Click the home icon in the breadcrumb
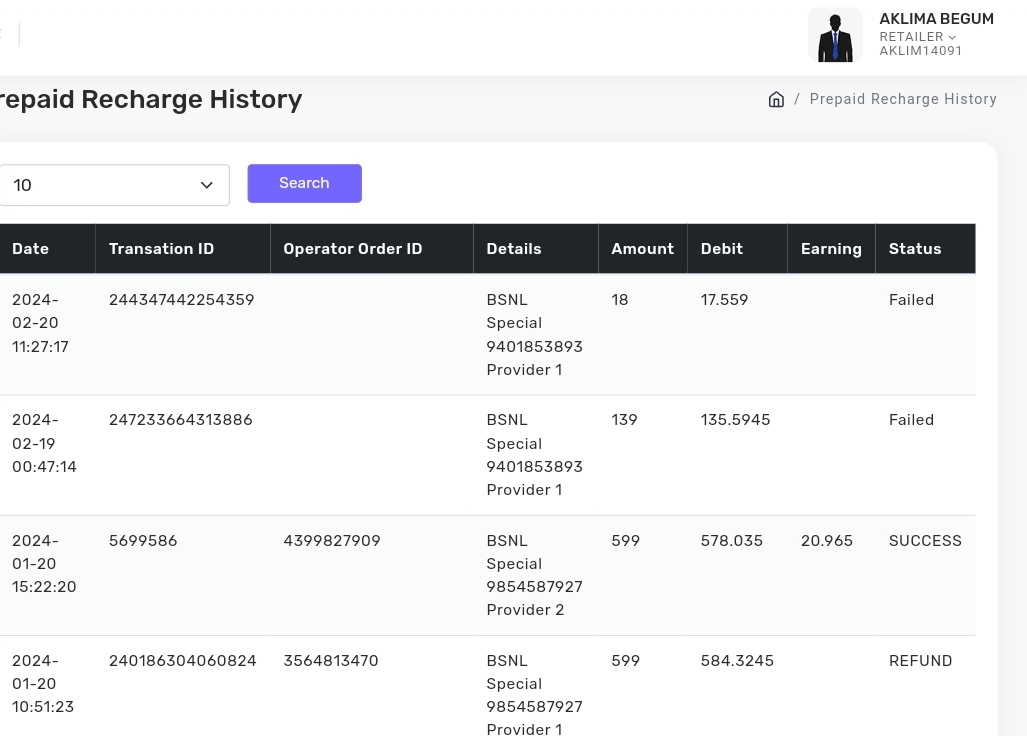Viewport: 1027px width, 736px height. [x=776, y=99]
